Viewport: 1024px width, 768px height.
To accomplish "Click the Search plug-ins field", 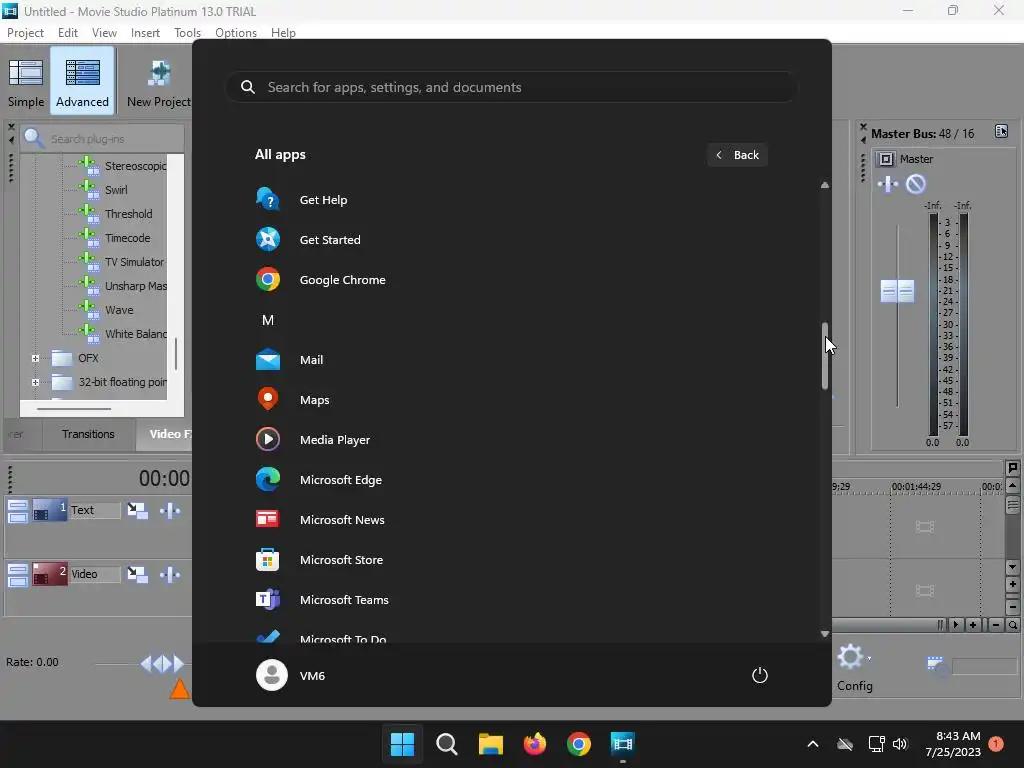I will click(104, 138).
